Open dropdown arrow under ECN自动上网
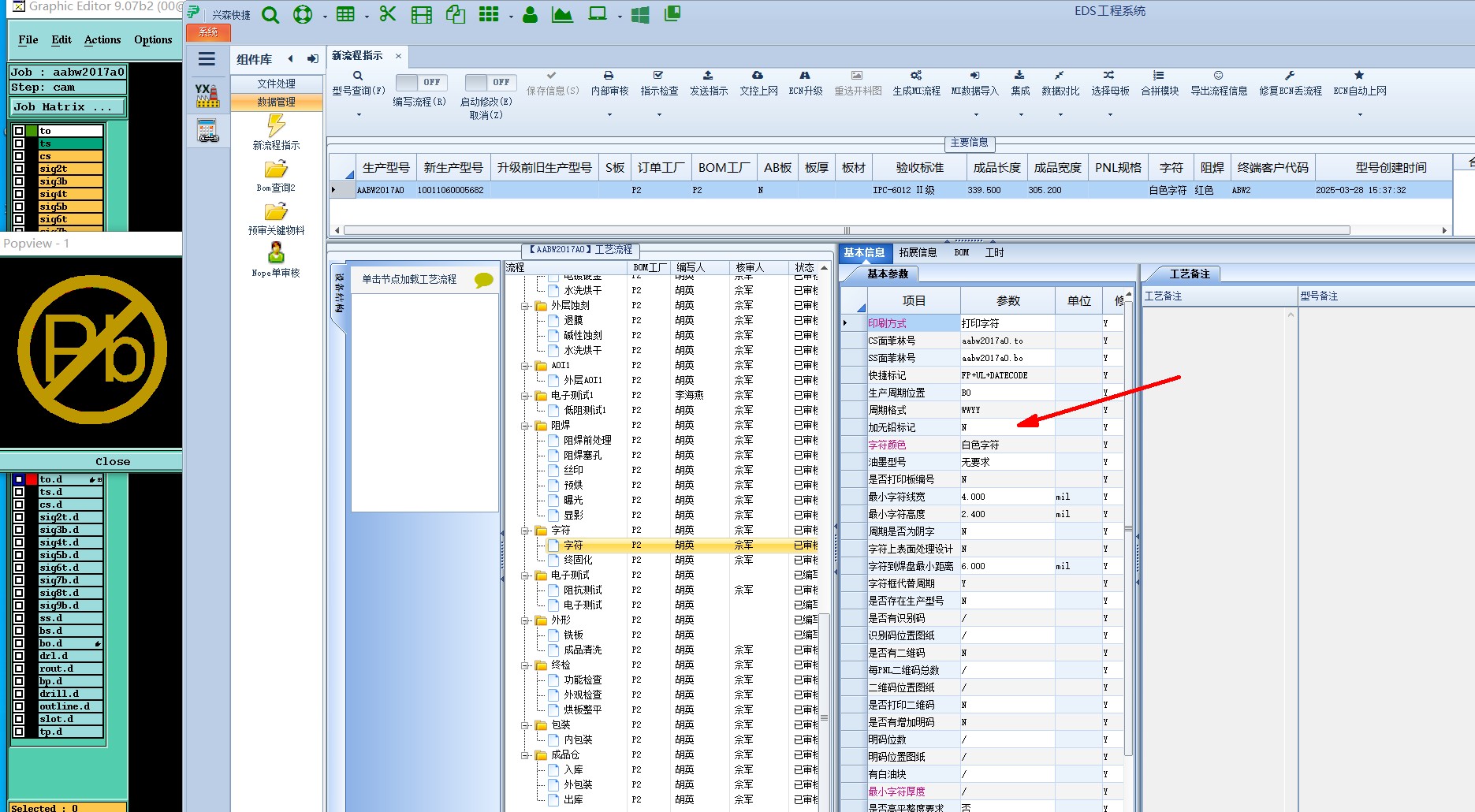Image resolution: width=1475 pixels, height=812 pixels. pos(1360,115)
